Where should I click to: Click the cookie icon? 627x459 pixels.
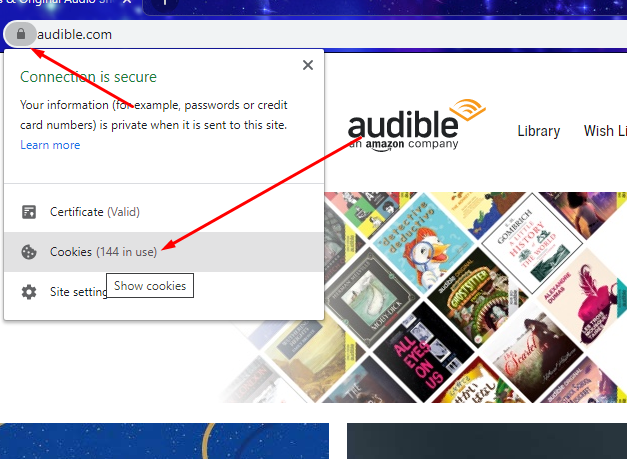(29, 252)
